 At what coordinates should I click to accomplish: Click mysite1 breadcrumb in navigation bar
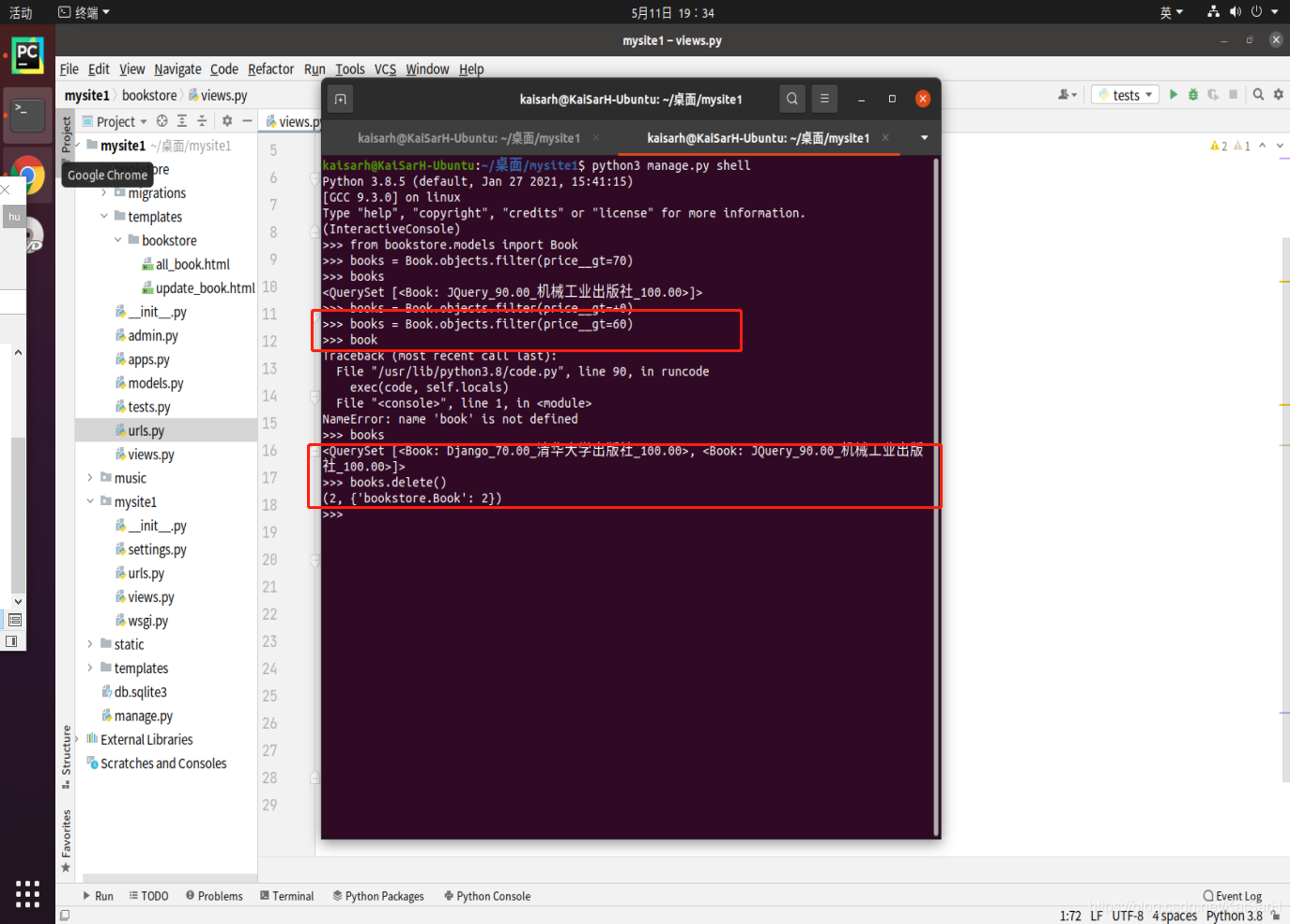(x=87, y=95)
